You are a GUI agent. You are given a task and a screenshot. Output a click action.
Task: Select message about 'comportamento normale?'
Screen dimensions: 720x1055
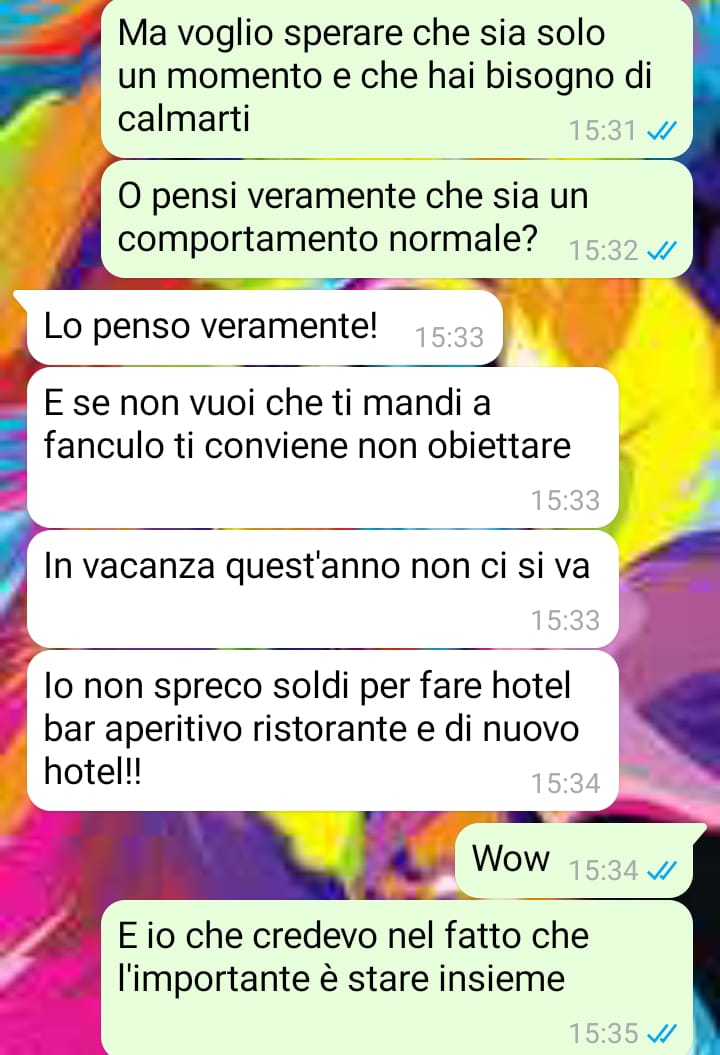click(396, 219)
